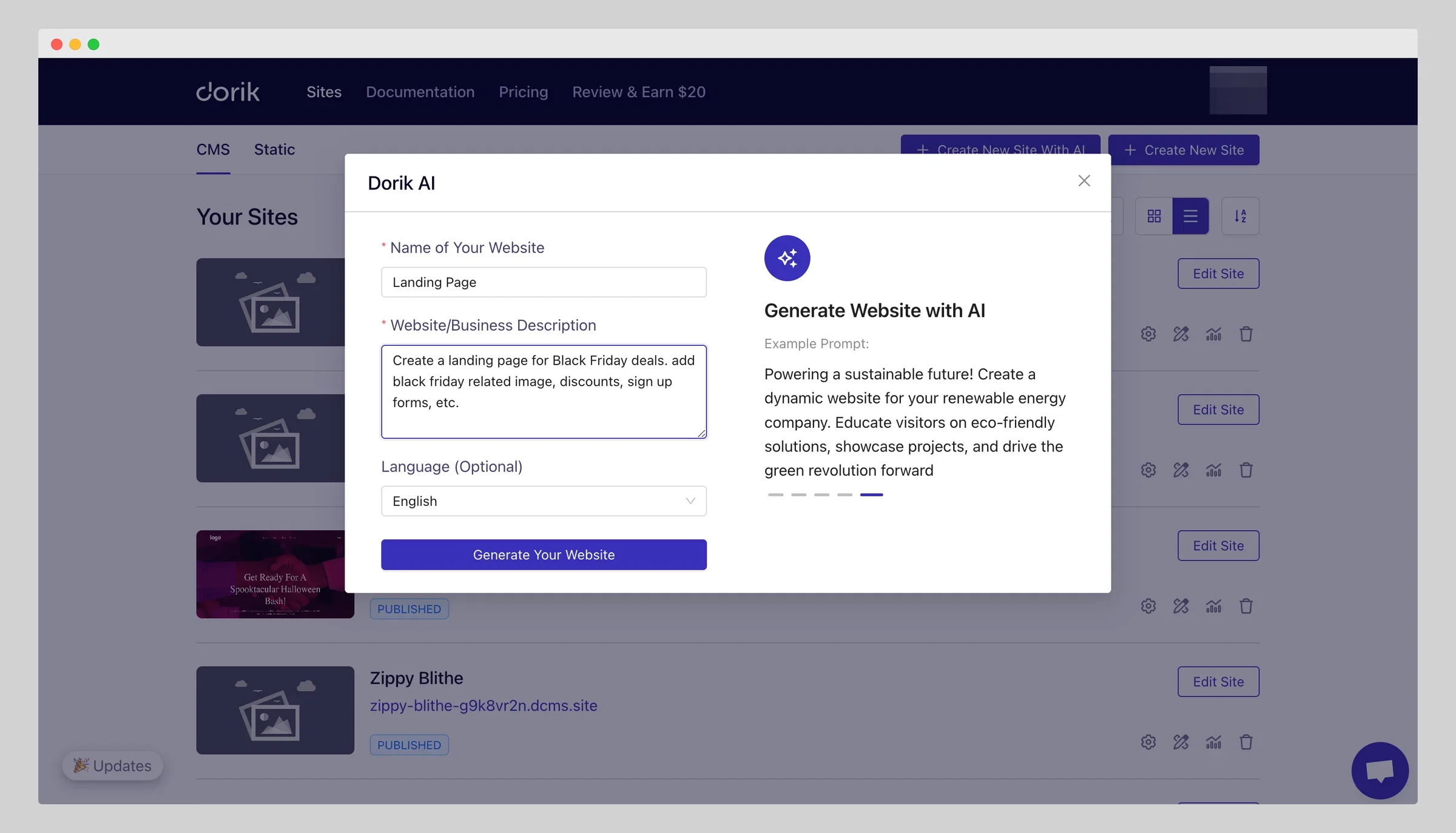The width and height of the screenshot is (1456, 833).
Task: Click the Zippy Blithe site title
Action: click(416, 678)
